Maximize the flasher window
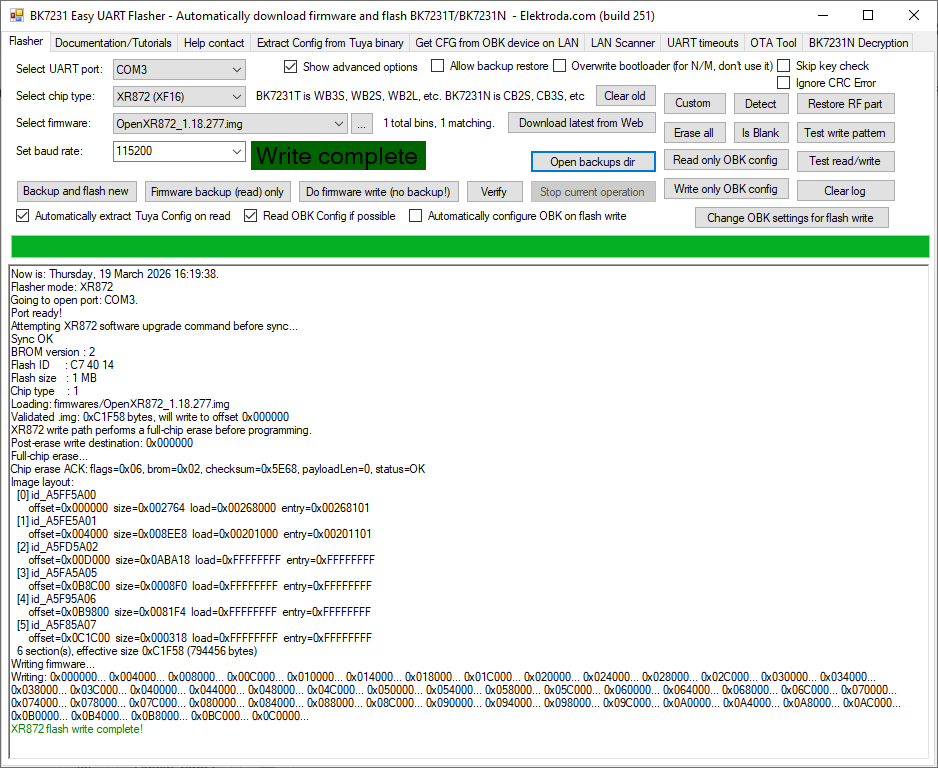Image resolution: width=938 pixels, height=768 pixels. coord(868,16)
